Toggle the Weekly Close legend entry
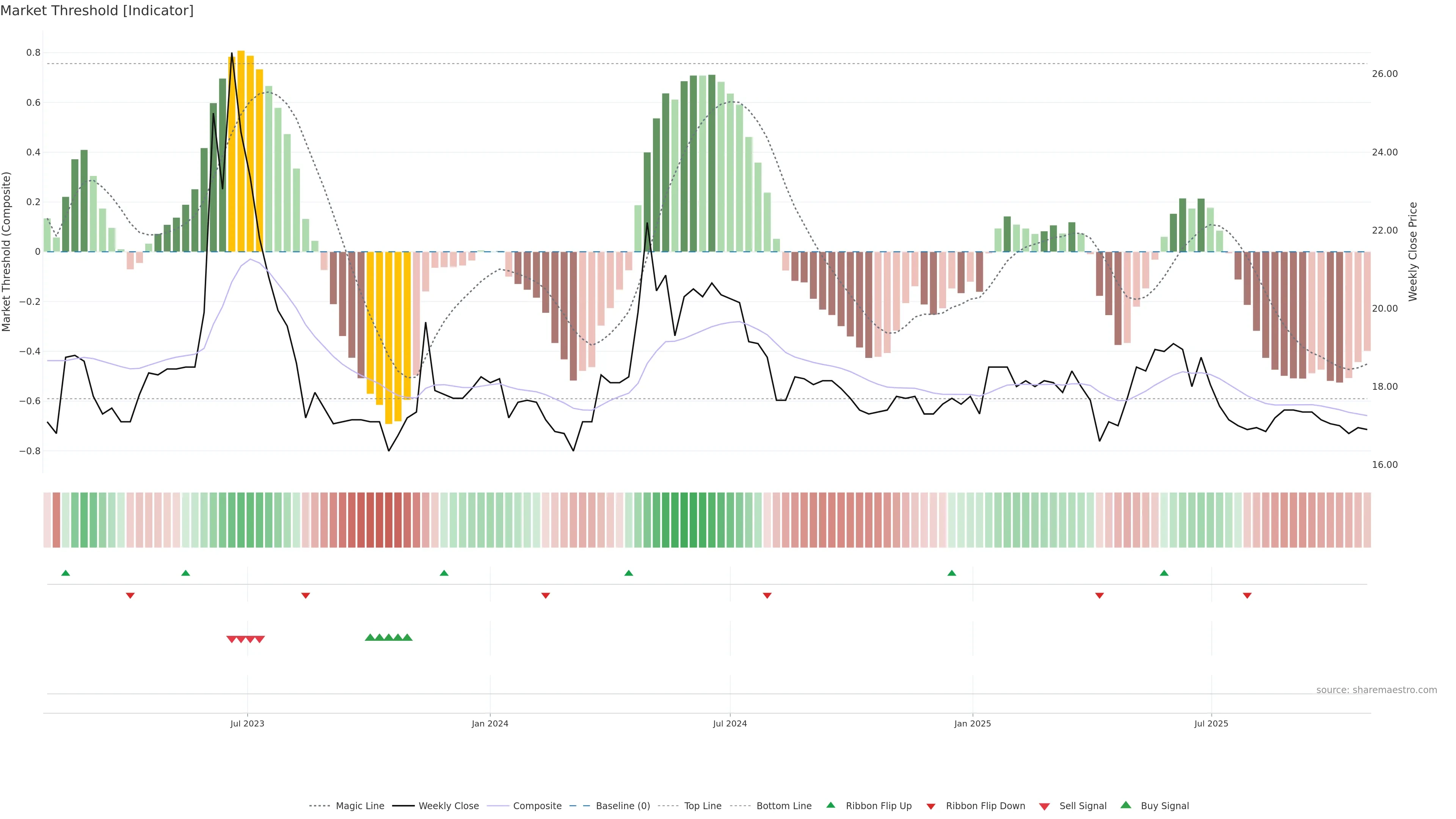This screenshot has height=819, width=1456. (448, 806)
